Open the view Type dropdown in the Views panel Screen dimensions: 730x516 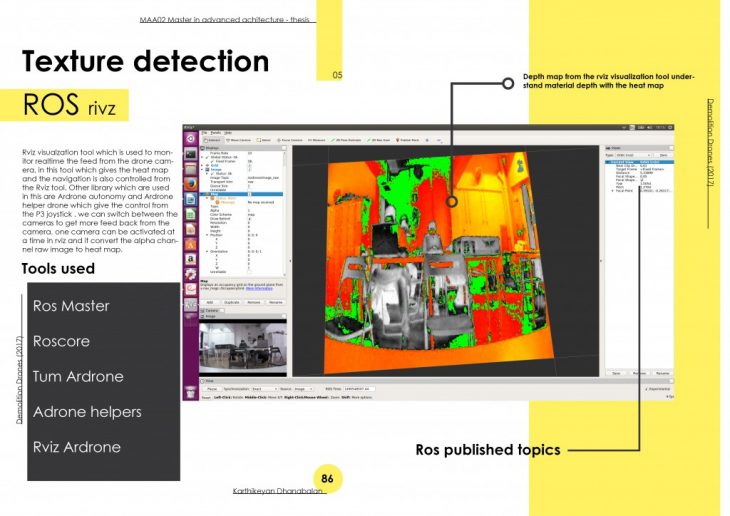(634, 155)
